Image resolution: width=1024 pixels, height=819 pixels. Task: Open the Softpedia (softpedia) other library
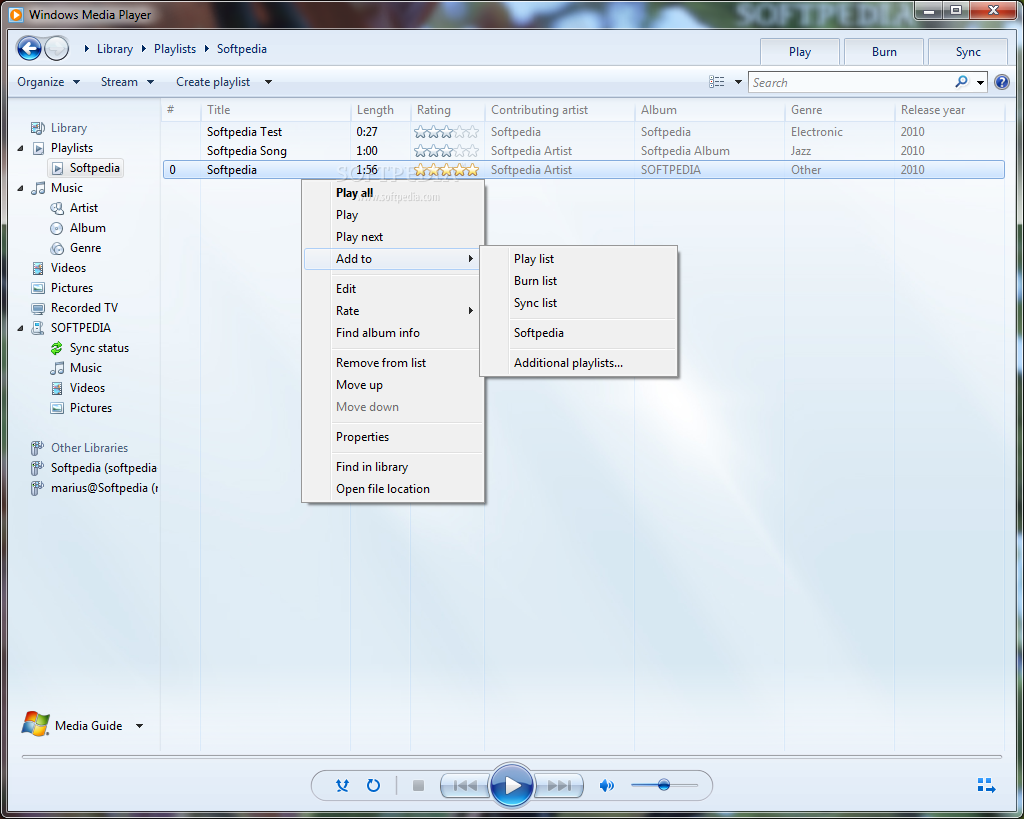93,468
